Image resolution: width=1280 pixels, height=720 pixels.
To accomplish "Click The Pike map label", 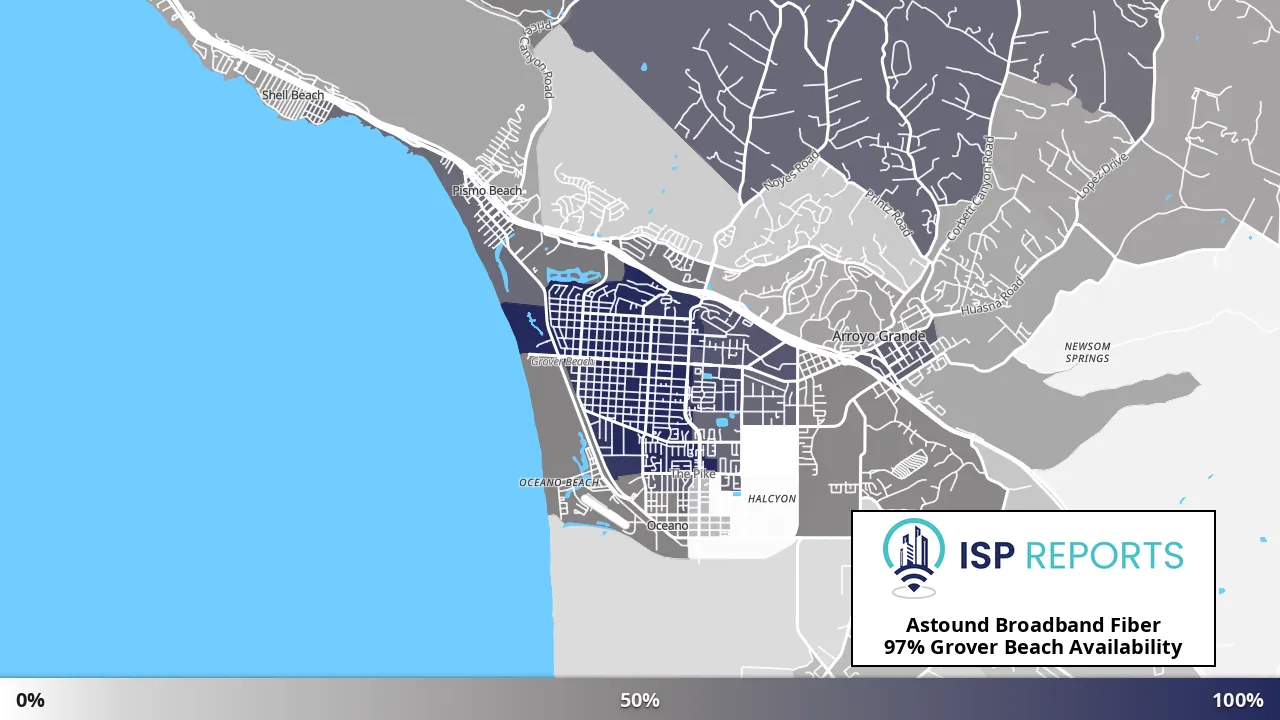I will coord(694,474).
